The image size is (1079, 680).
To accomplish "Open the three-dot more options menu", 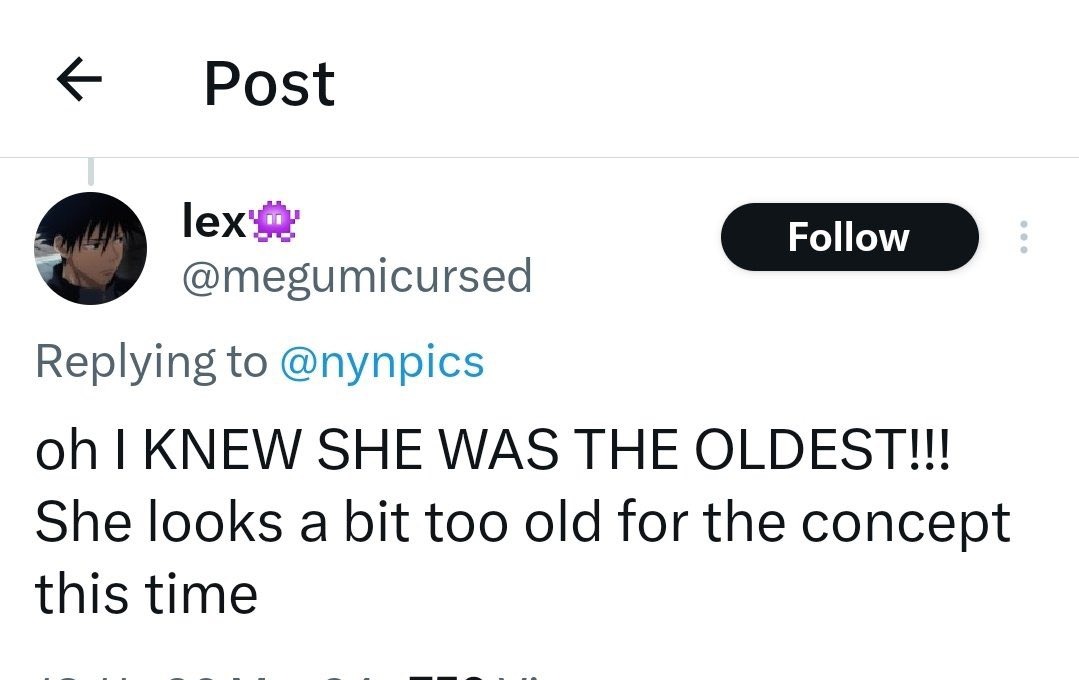I will tap(1022, 237).
